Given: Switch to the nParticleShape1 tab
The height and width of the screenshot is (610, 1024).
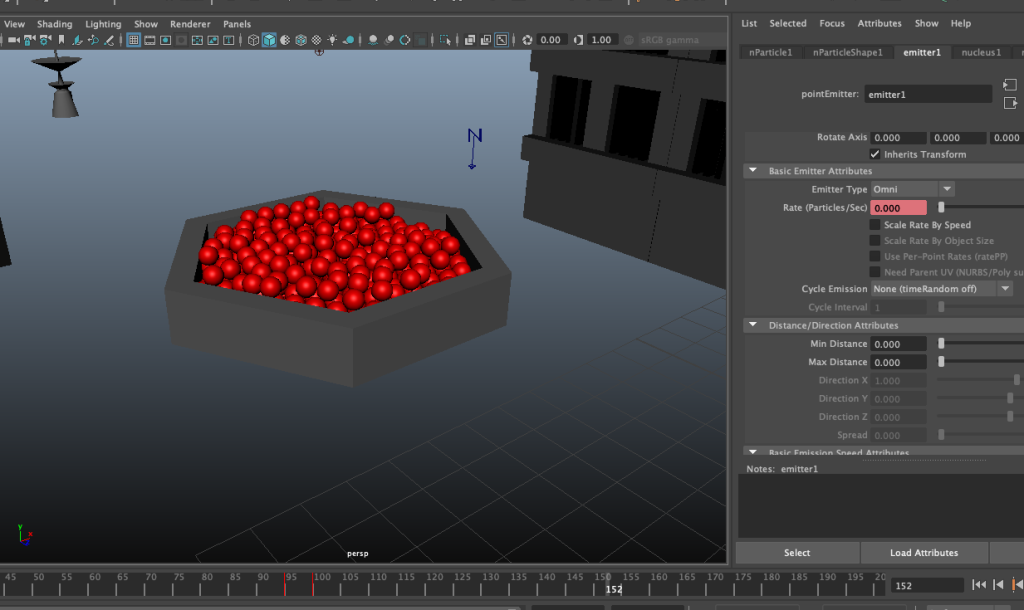Looking at the screenshot, I should click(847, 52).
